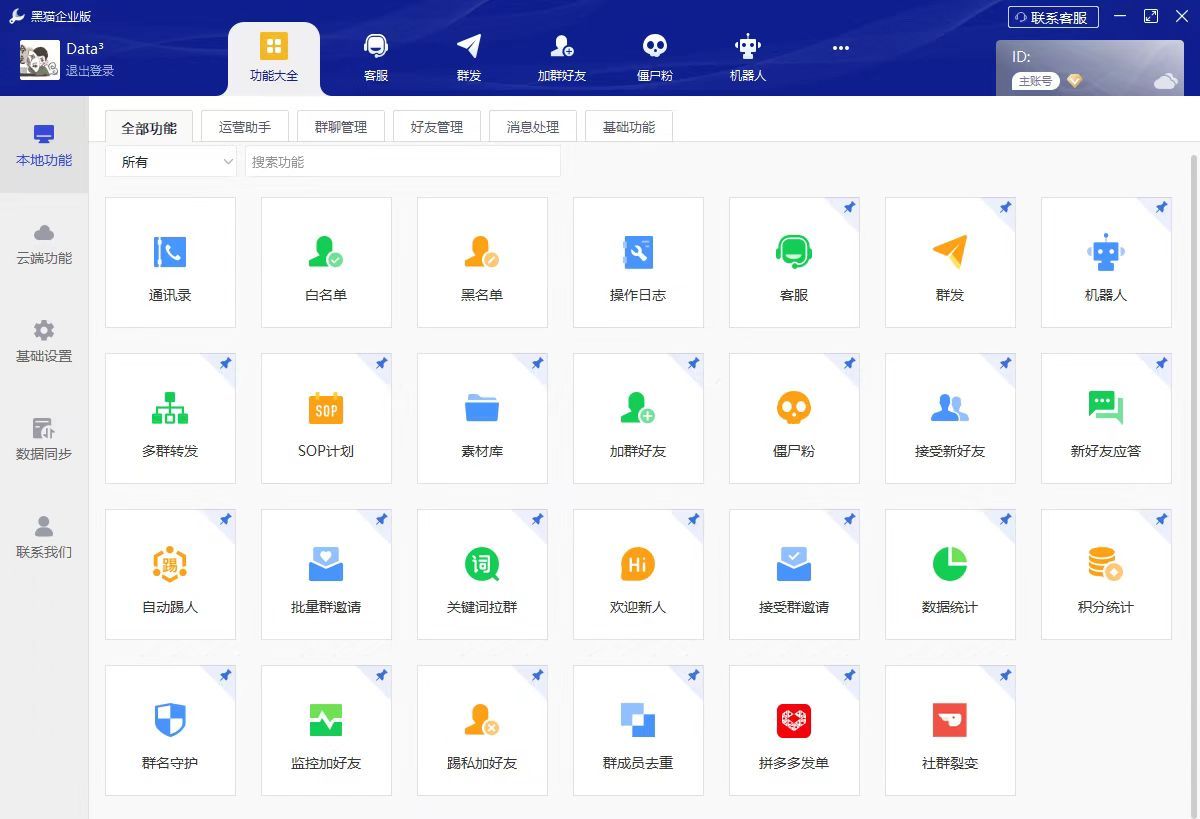The image size is (1200, 819).
Task: Open the 关键词拉群 keyword tool
Action: click(482, 574)
